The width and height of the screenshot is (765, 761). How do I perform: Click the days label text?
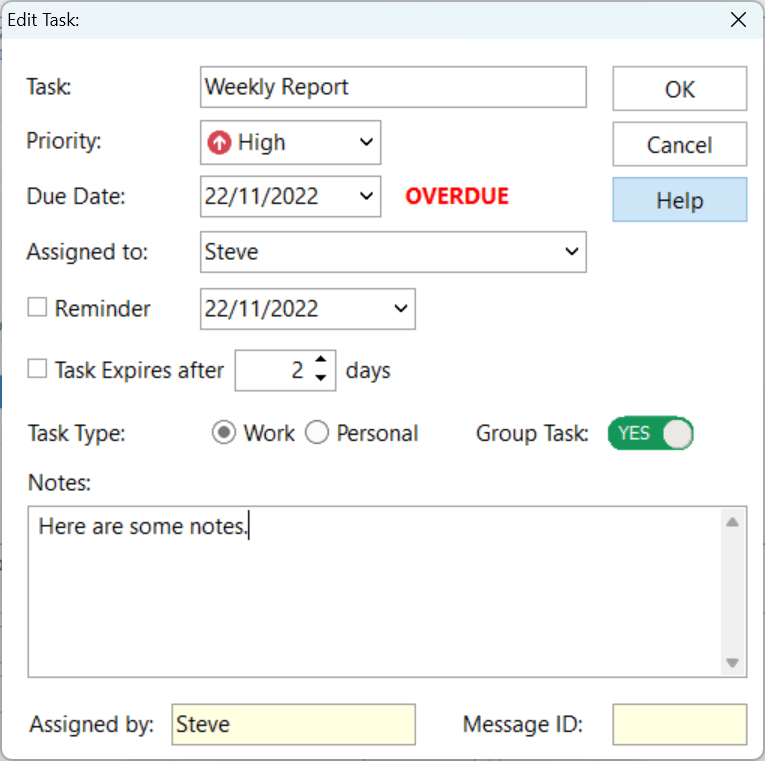tap(368, 371)
